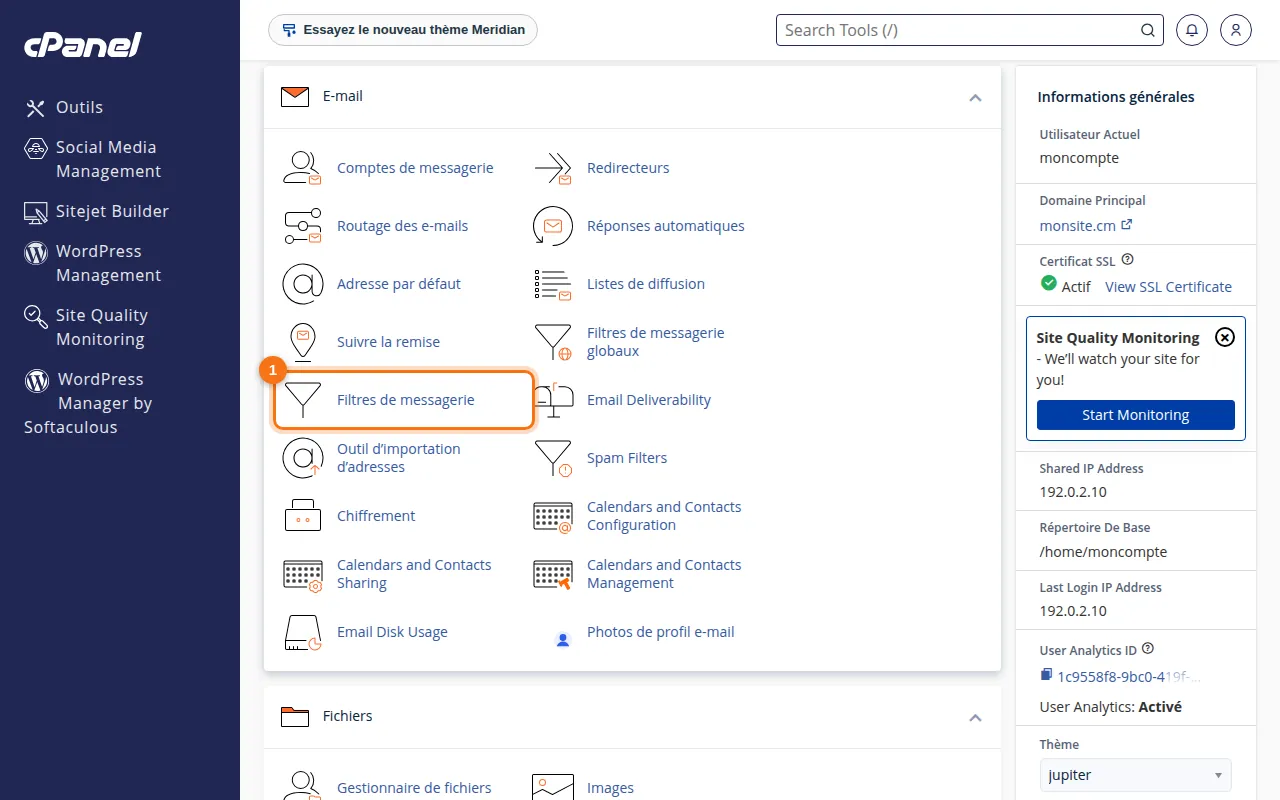Open the Filtres de messagerie link
Screen dimensions: 1280x800
click(406, 400)
